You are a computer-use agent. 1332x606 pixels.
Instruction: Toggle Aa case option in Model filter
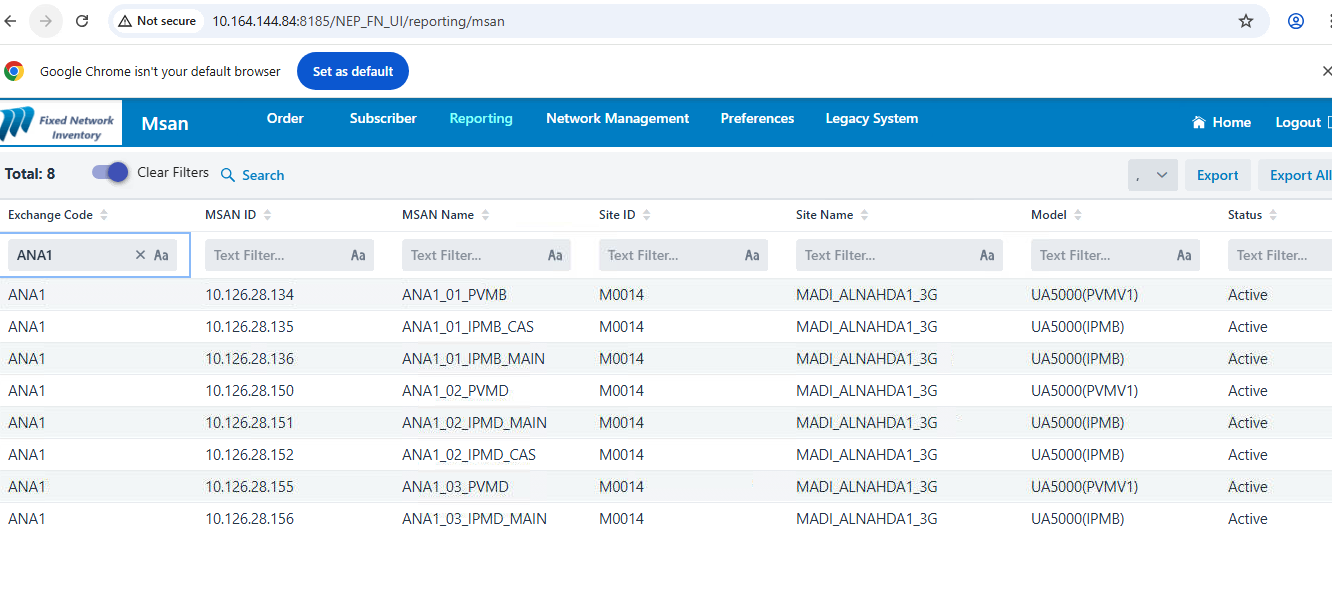pyautogui.click(x=1184, y=255)
